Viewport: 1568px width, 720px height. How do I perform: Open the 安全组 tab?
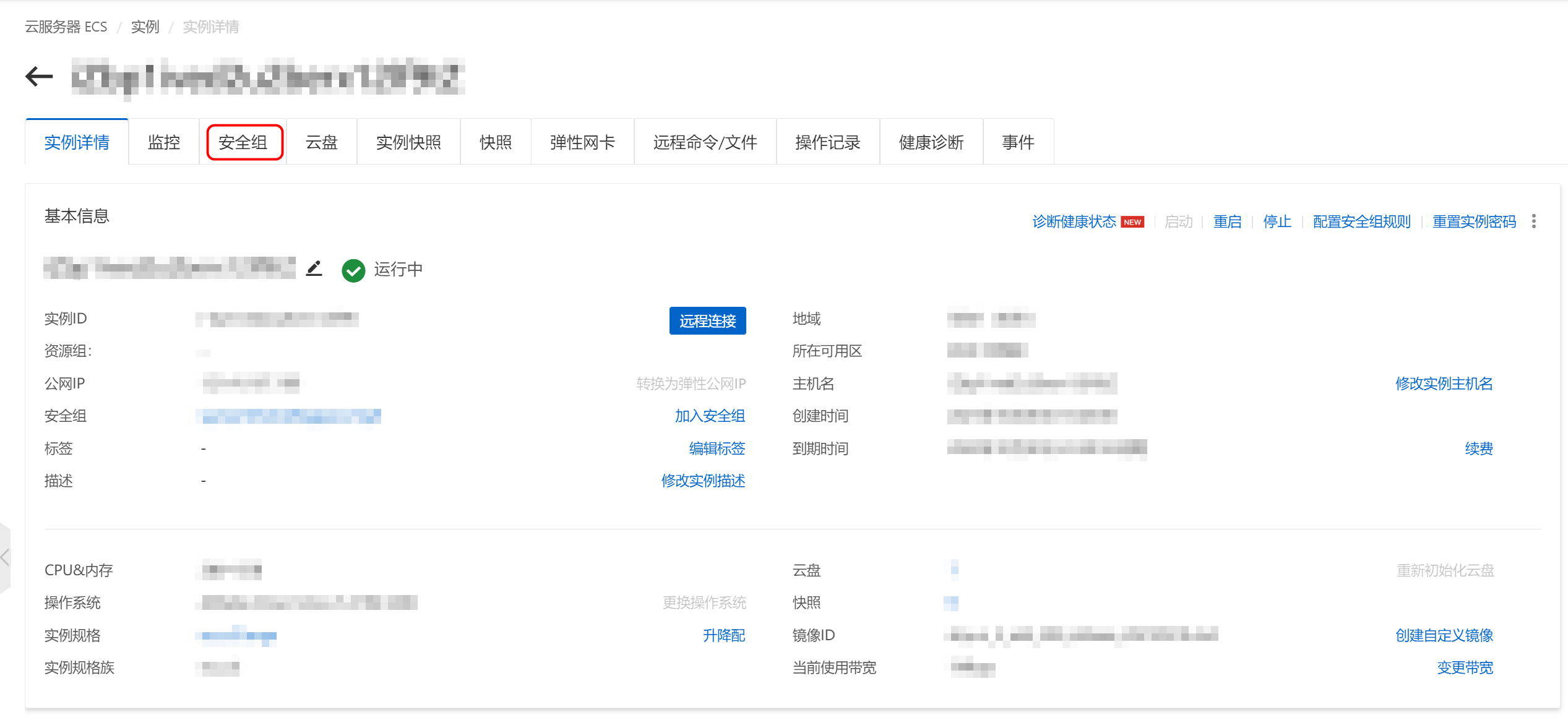243,142
